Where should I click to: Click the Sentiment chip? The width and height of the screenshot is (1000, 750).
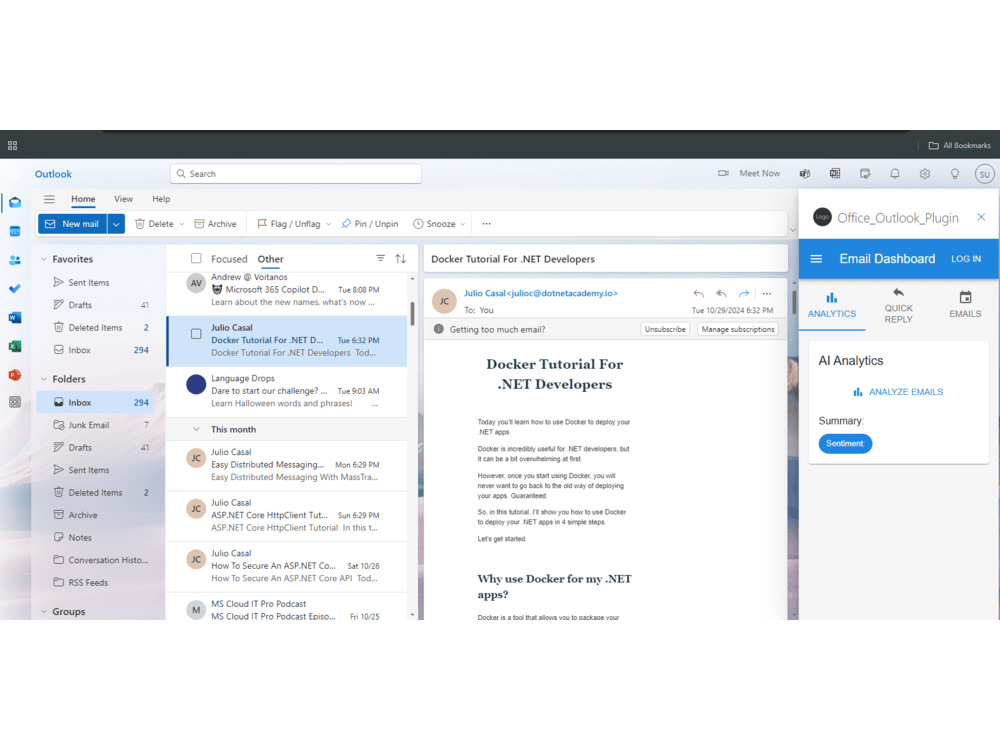pos(845,443)
